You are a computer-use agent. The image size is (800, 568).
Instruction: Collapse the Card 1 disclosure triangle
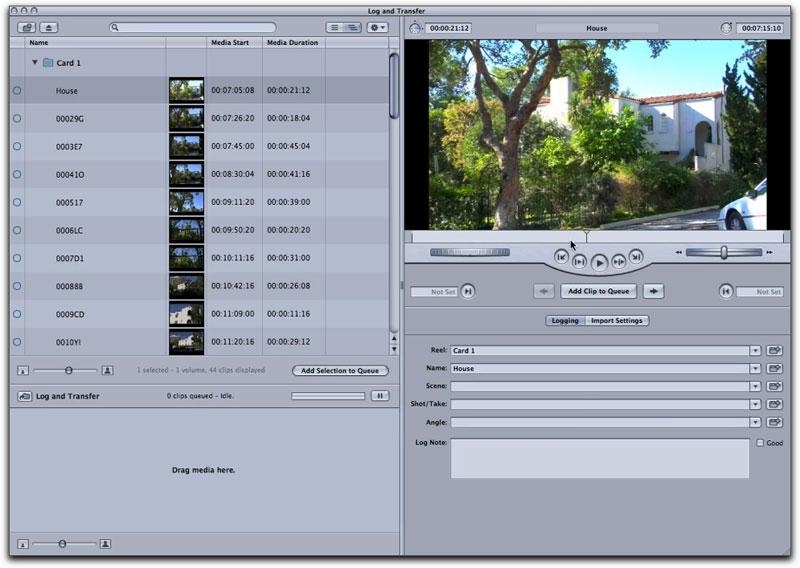pos(35,62)
